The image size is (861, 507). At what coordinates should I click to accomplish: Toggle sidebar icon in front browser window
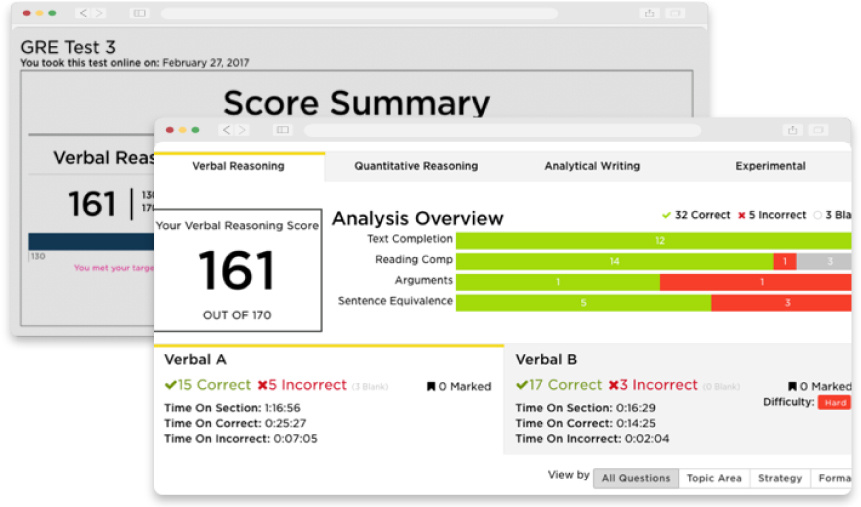283,130
